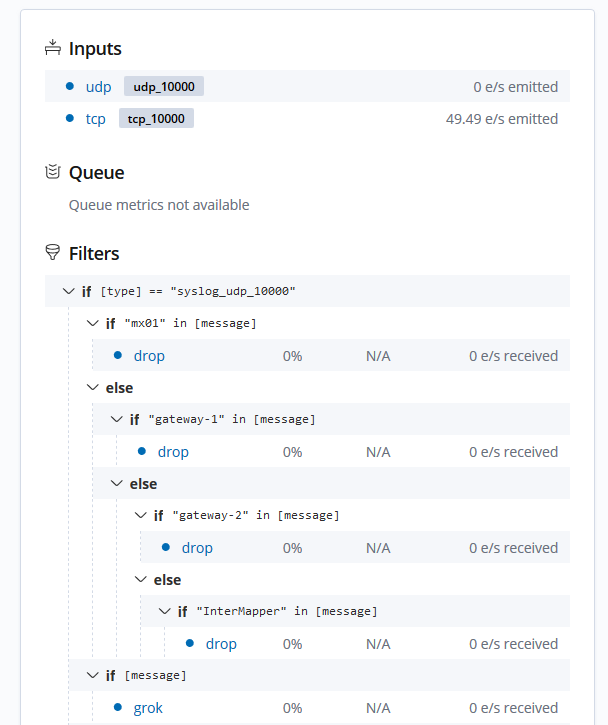Viewport: 608px width, 725px height.
Task: Click the bullet beside the mx01 drop filter
Action: [118, 356]
